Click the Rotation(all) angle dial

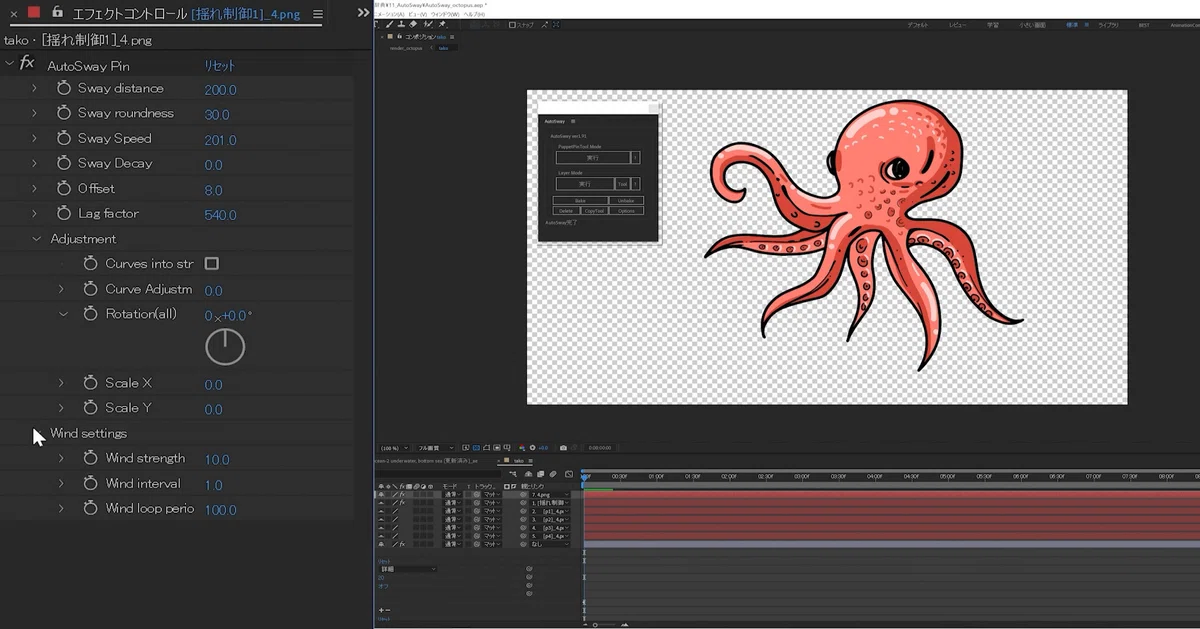coord(225,346)
